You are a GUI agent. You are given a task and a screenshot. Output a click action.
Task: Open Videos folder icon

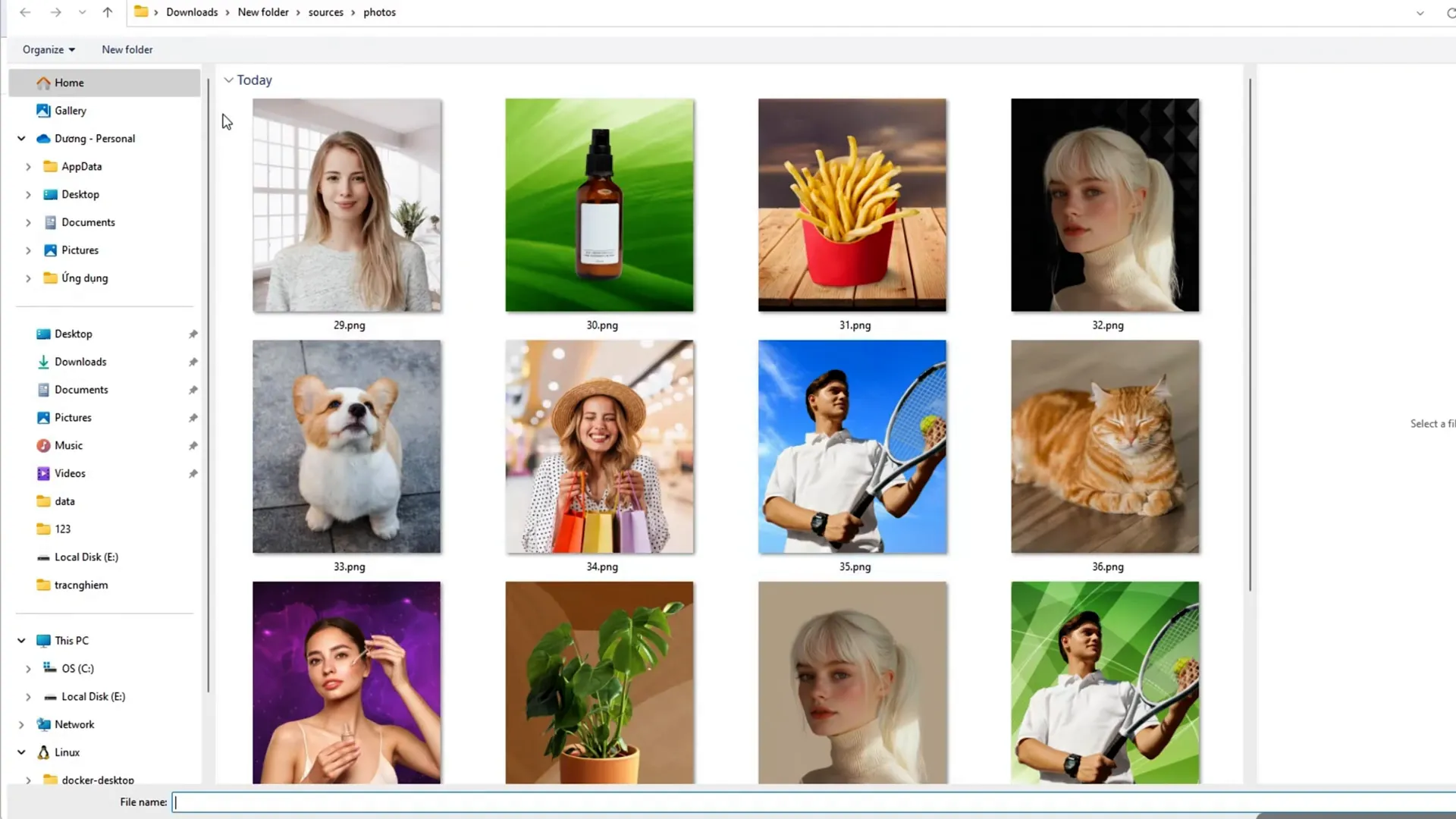(x=43, y=472)
